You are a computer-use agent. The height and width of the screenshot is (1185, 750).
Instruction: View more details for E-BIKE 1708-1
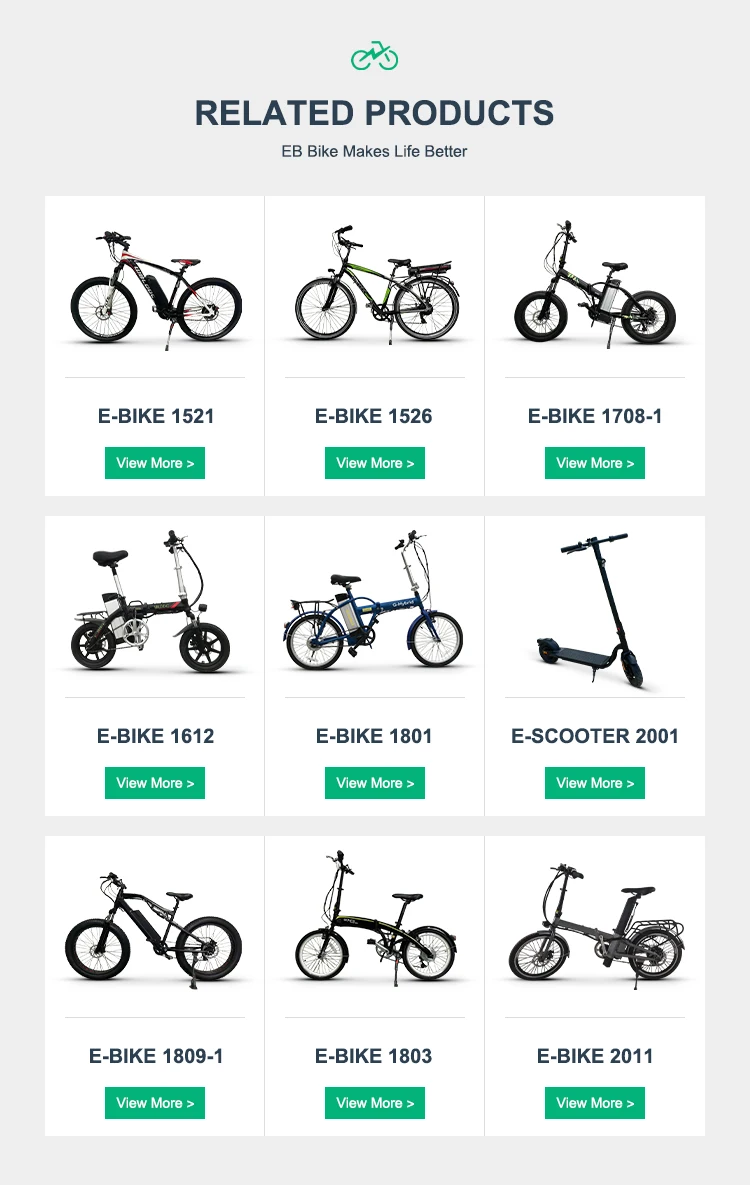click(x=595, y=463)
